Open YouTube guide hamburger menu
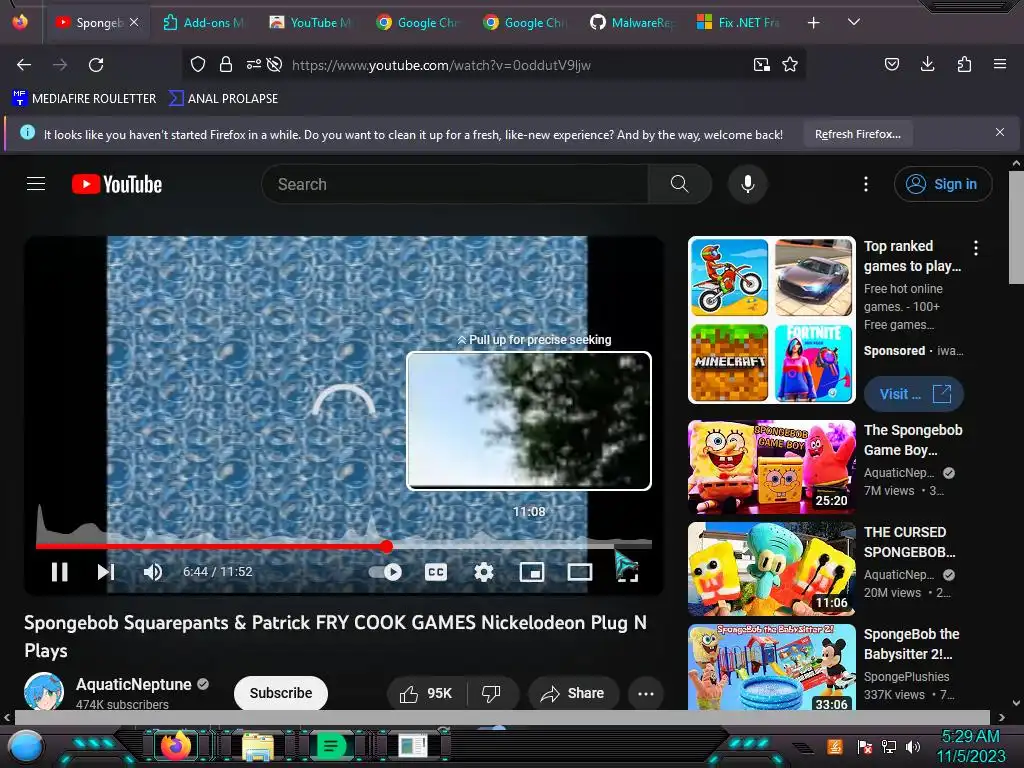1024x768 pixels. tap(36, 184)
